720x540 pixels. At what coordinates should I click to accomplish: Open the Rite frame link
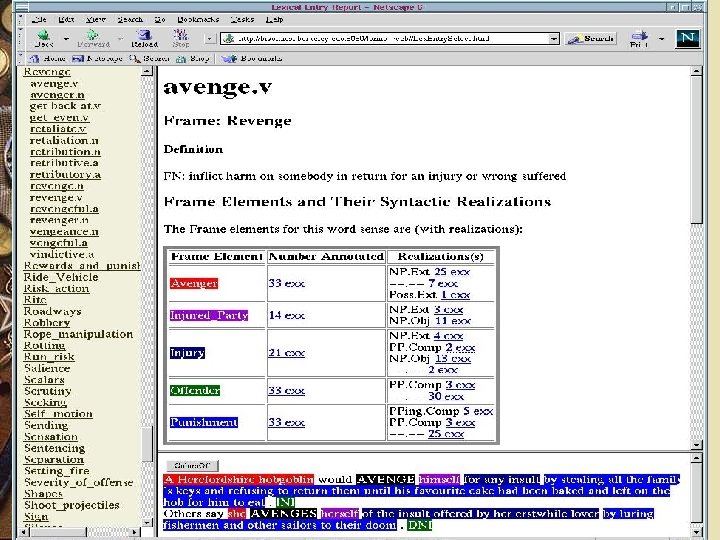[35, 300]
